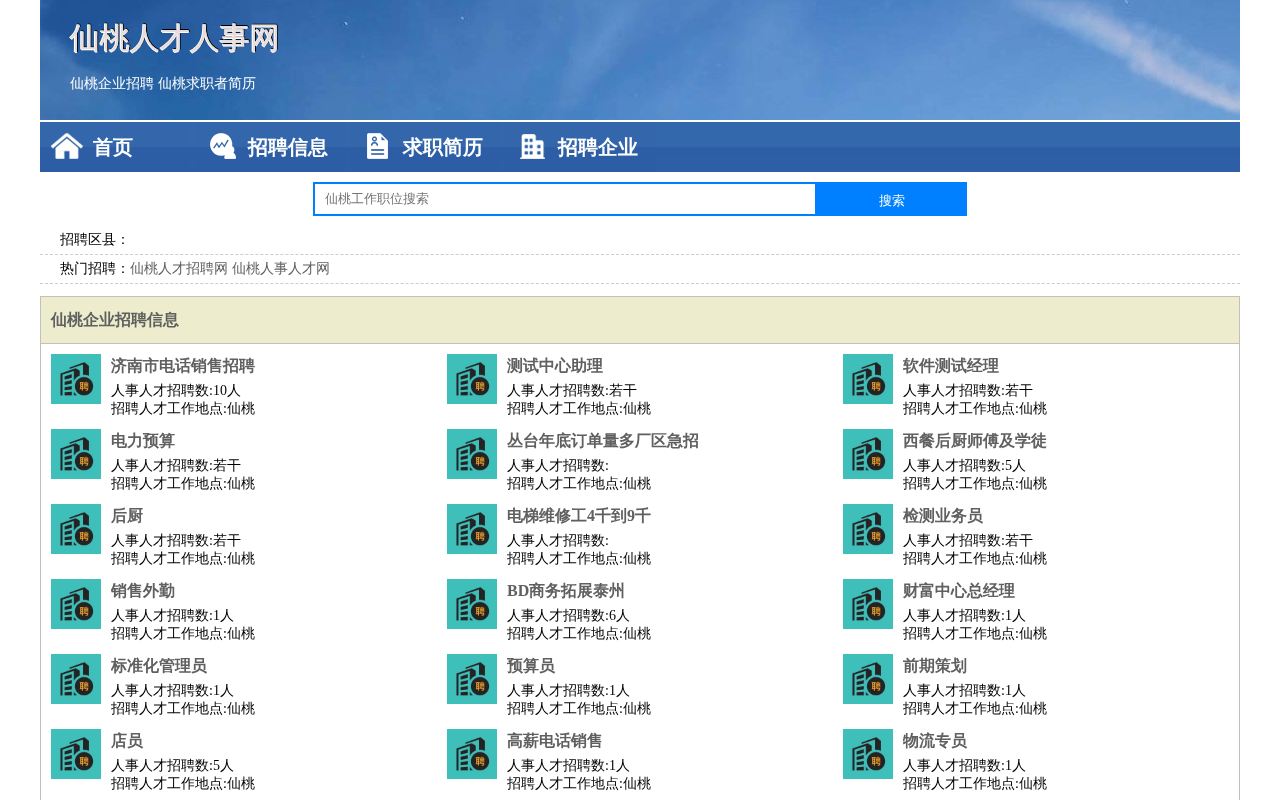Screen dimensions: 1280x800
Task: Focus the 仙桃工作职位搜索 search field
Action: click(565, 199)
